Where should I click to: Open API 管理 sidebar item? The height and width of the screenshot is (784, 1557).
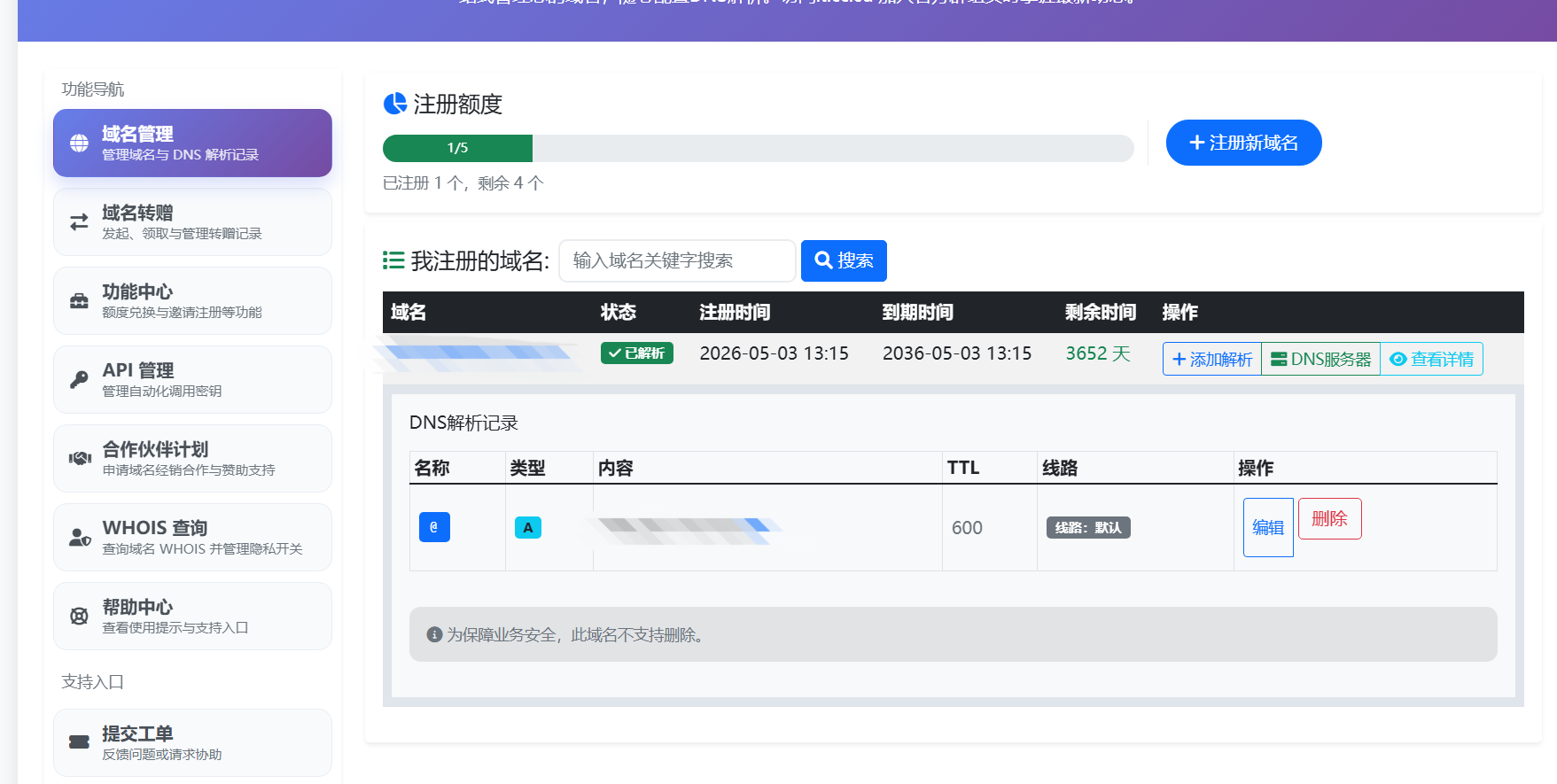pyautogui.click(x=192, y=379)
